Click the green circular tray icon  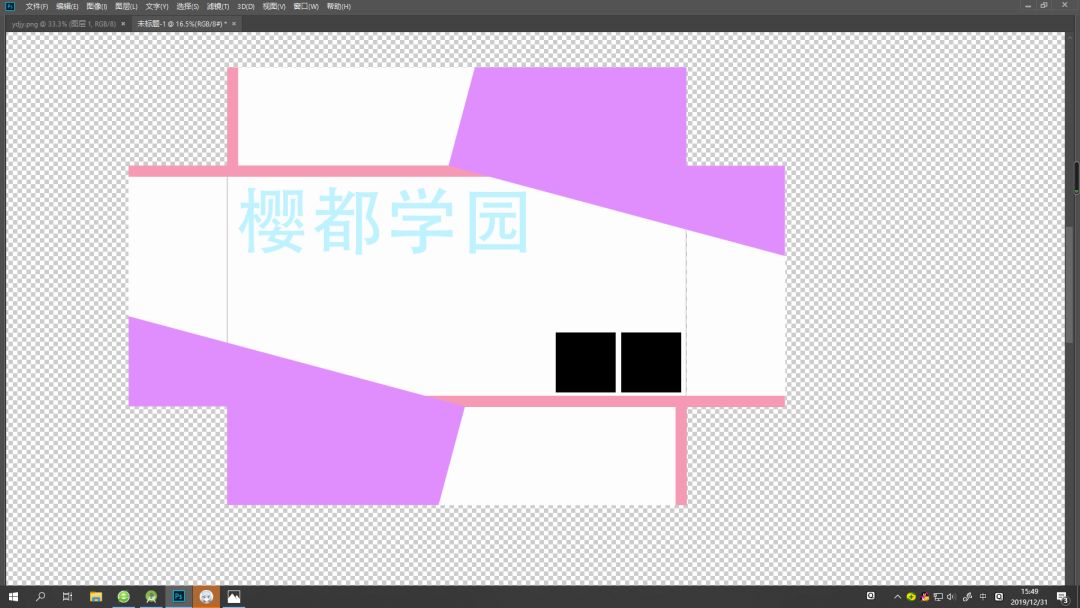pyautogui.click(x=911, y=597)
